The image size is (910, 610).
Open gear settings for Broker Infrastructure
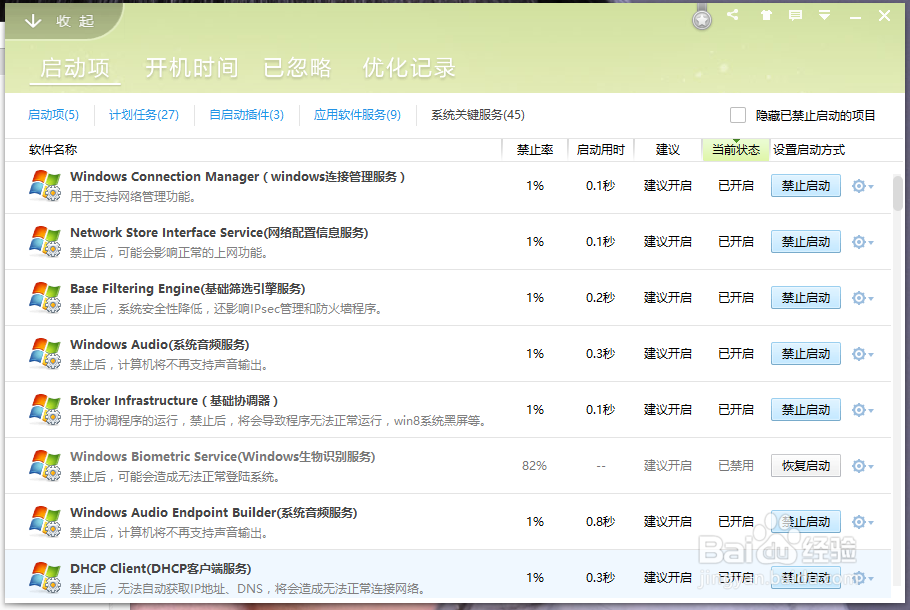click(x=862, y=410)
